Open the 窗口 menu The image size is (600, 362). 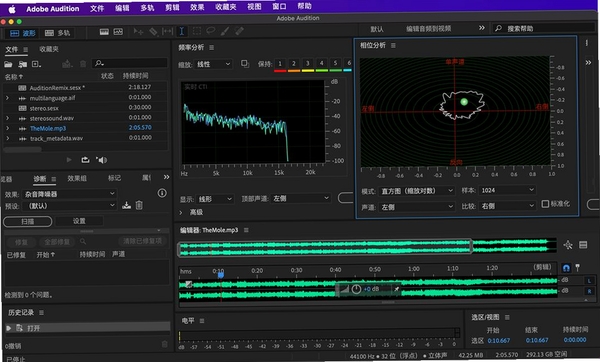[x=279, y=7]
